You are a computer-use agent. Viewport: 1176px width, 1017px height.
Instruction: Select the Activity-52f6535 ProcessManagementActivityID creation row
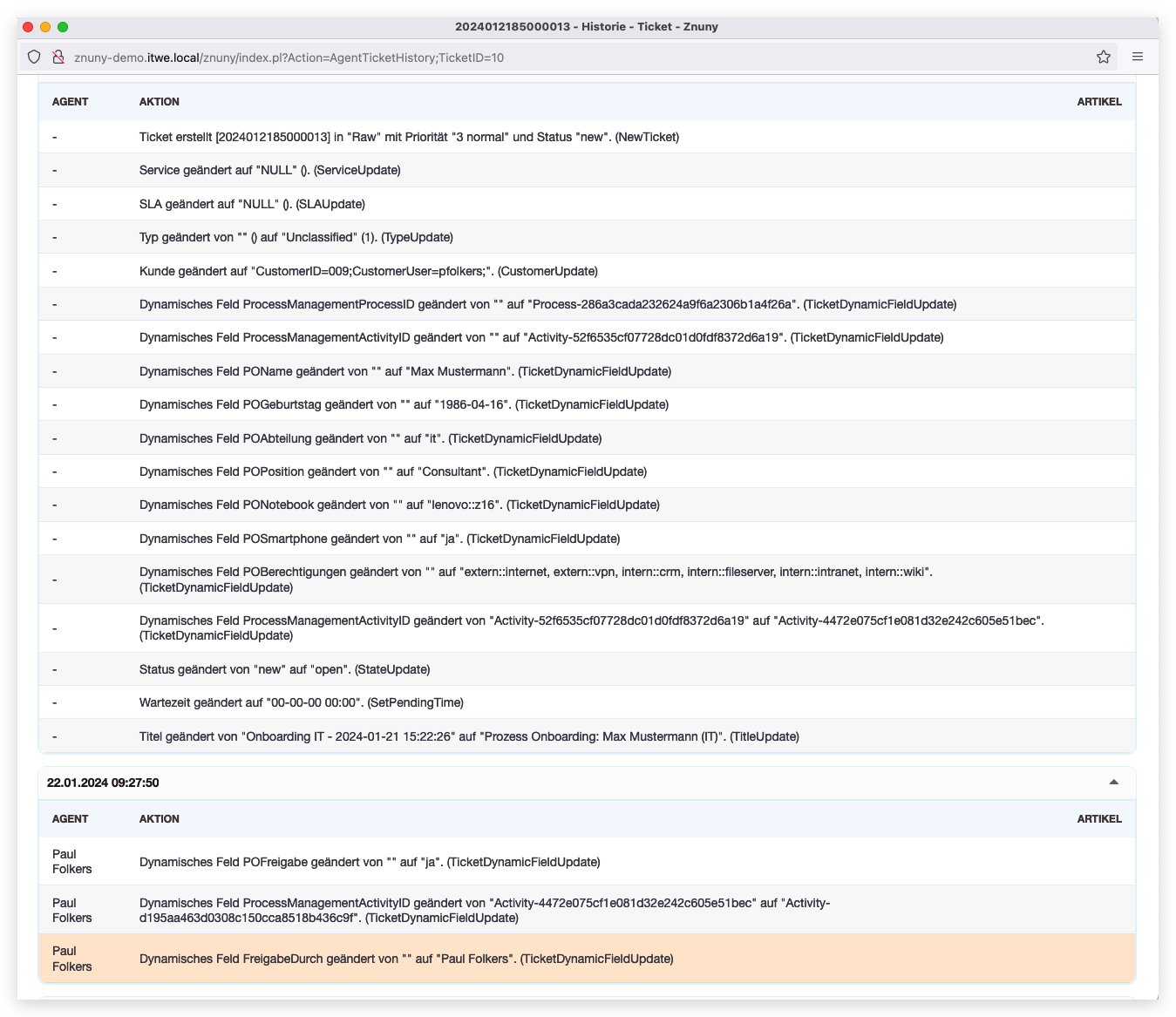click(x=587, y=337)
